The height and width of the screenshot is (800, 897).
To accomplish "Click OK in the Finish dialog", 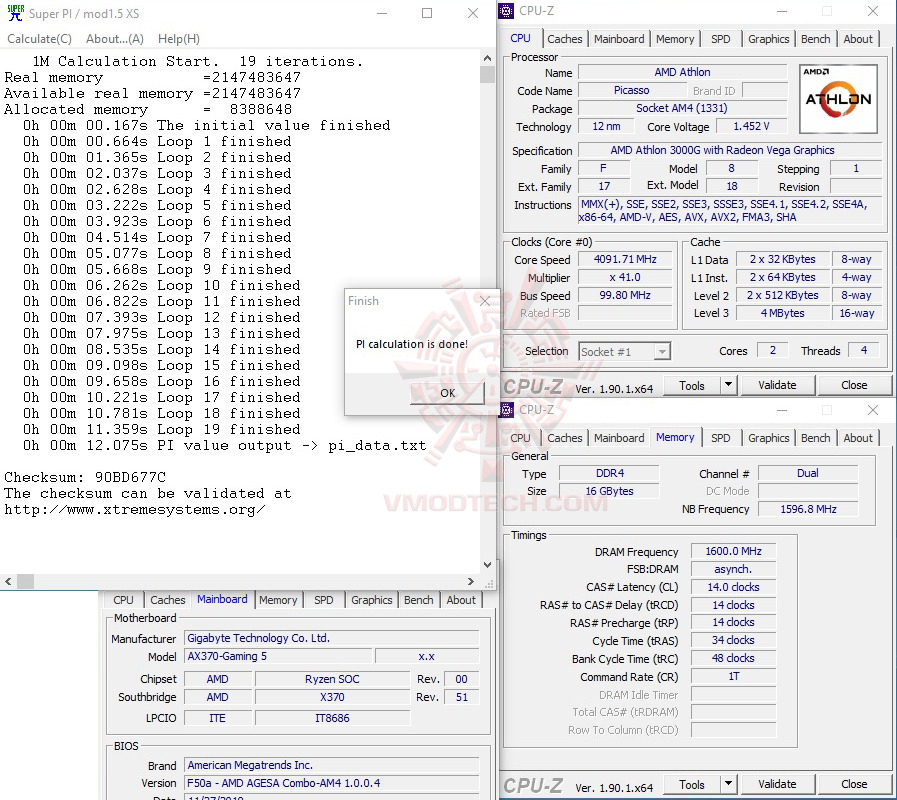I will [x=447, y=393].
